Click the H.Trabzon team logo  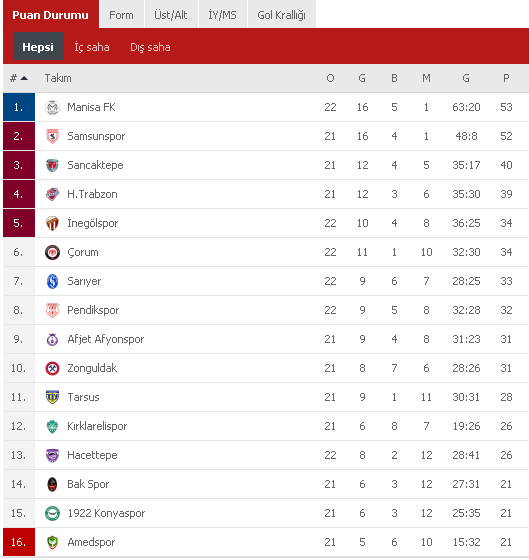tap(52, 194)
